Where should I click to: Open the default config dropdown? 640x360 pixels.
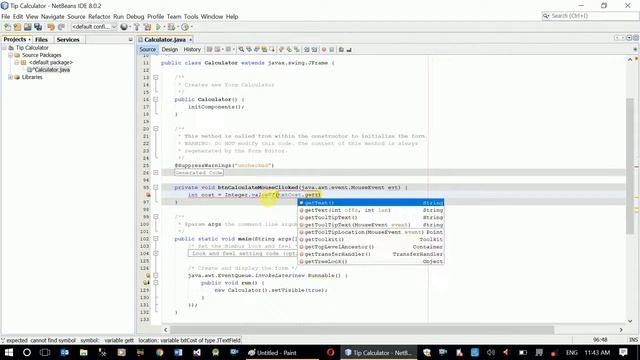[x=94, y=27]
